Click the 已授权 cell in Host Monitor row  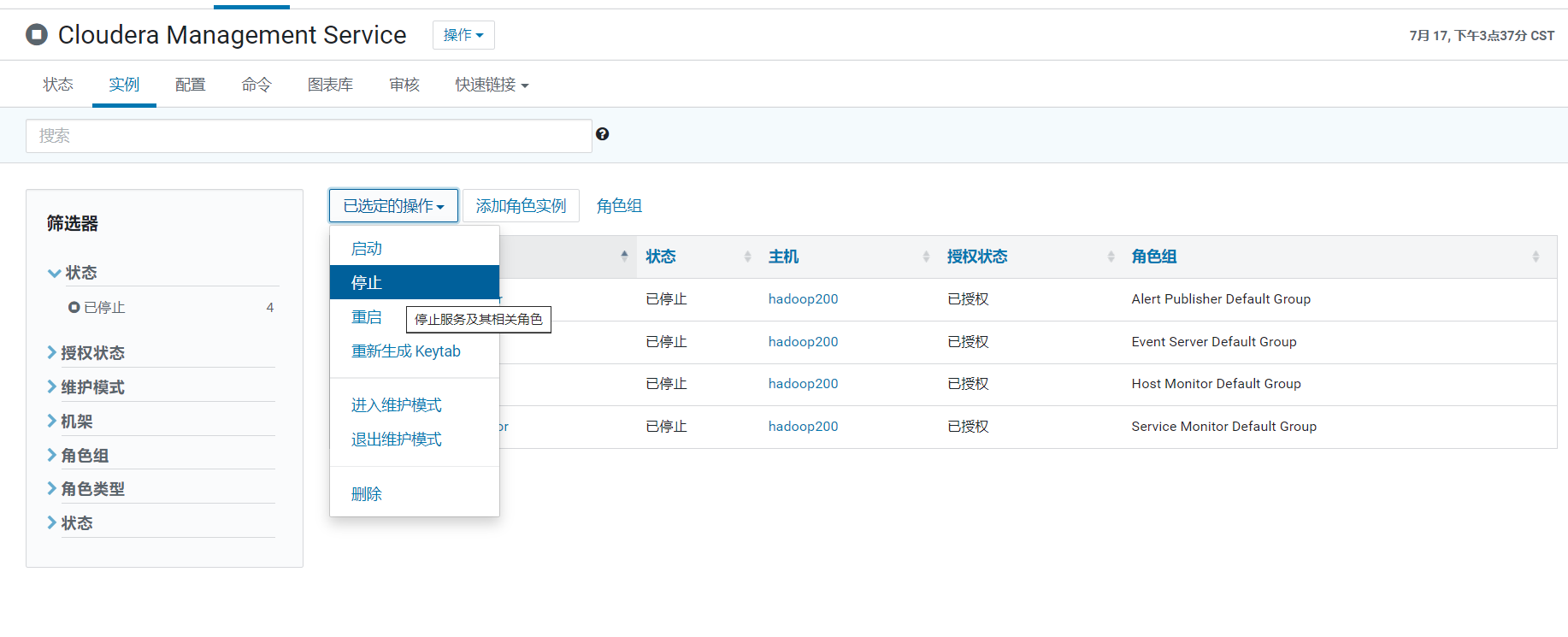(968, 384)
